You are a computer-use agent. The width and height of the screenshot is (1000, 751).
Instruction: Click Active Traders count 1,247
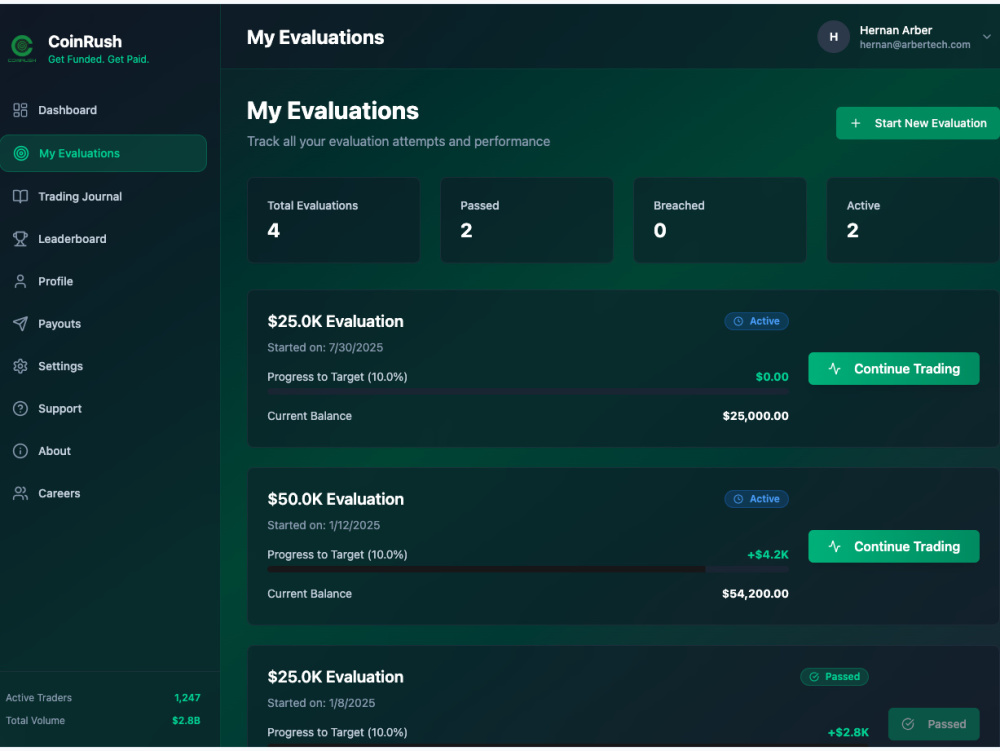tap(188, 698)
